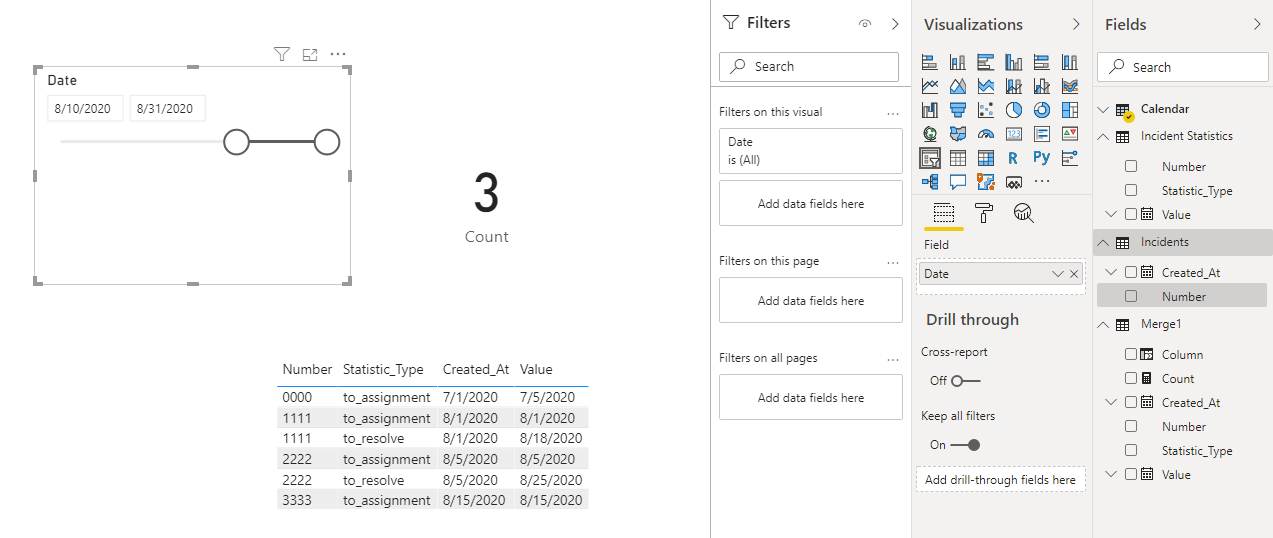
Task: Click Add drill-through fields here
Action: (x=1000, y=480)
